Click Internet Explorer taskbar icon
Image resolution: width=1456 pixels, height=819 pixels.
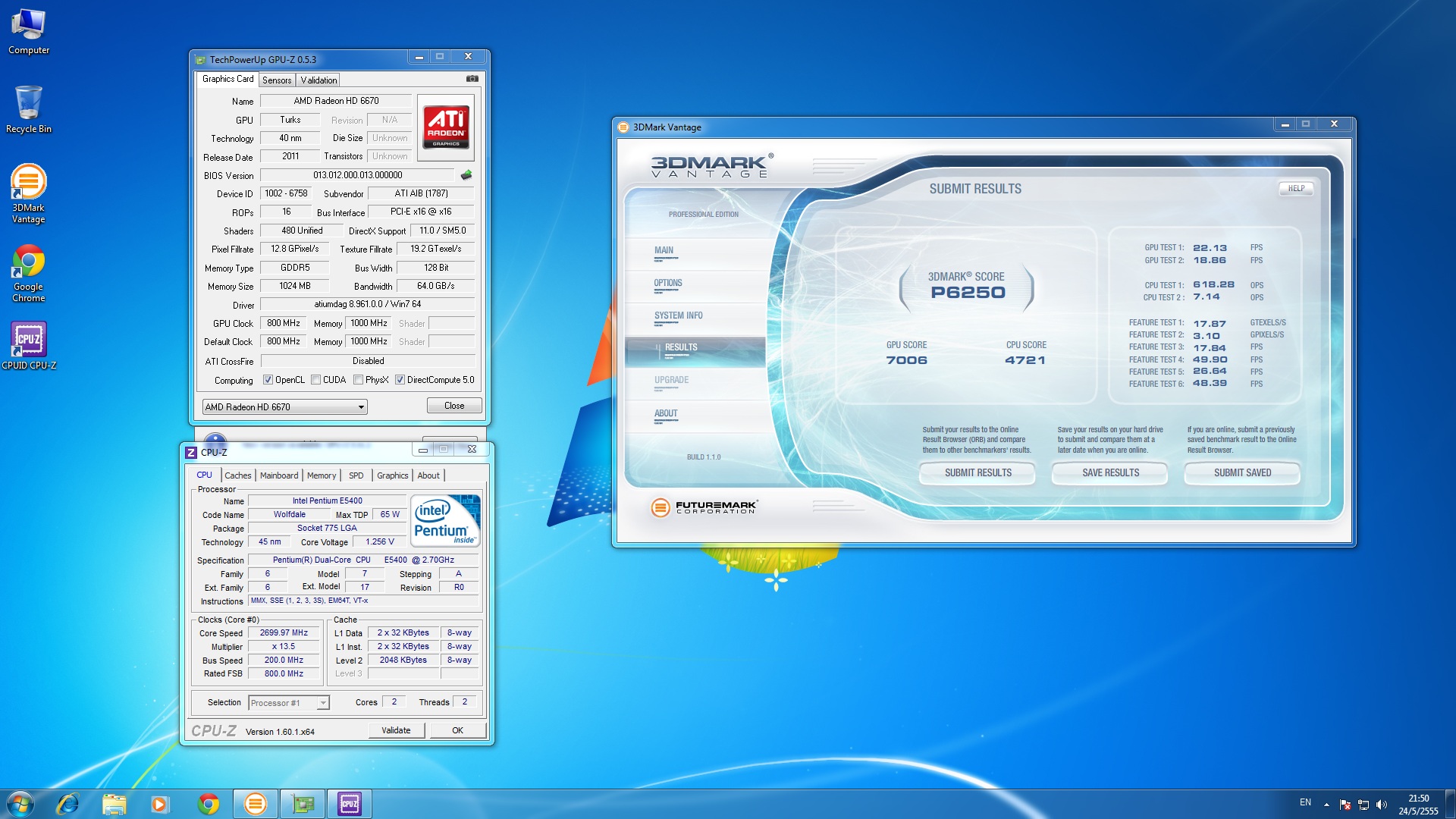coord(67,804)
